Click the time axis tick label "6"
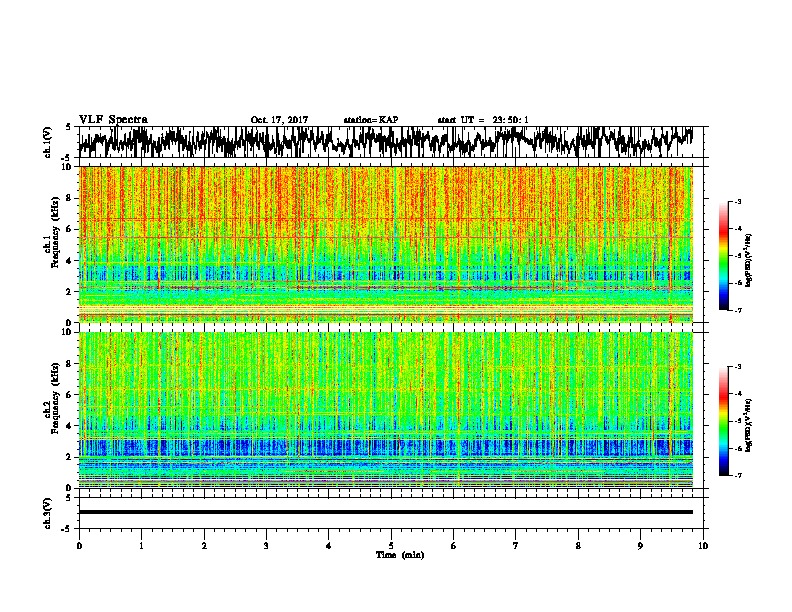Screen dimensions: 792x612 (454, 546)
